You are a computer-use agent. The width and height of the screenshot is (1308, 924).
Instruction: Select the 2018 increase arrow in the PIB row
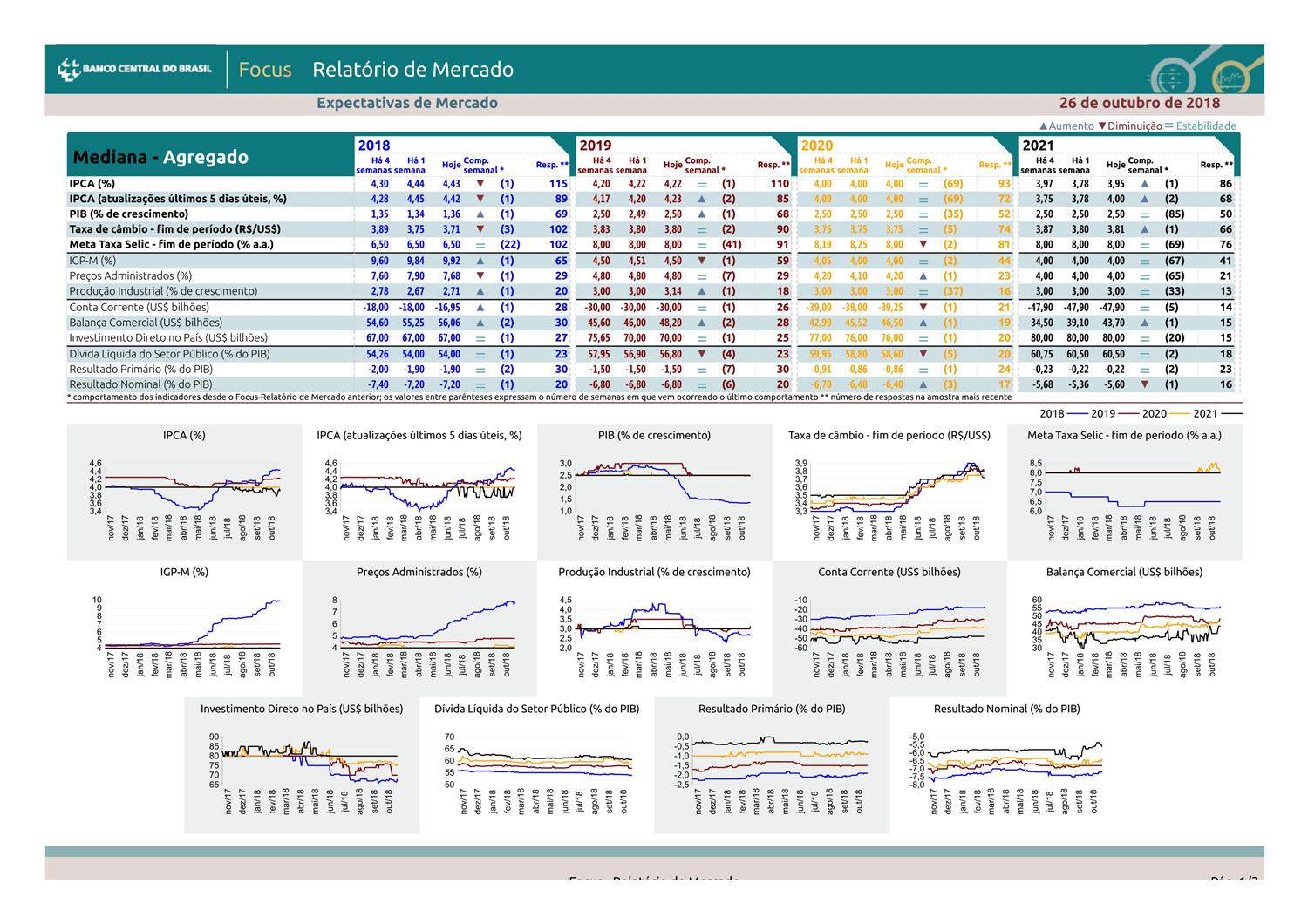[480, 214]
